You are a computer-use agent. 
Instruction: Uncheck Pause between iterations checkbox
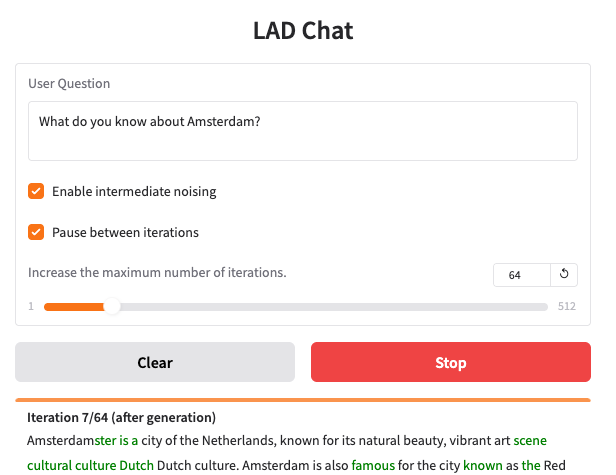(36, 232)
